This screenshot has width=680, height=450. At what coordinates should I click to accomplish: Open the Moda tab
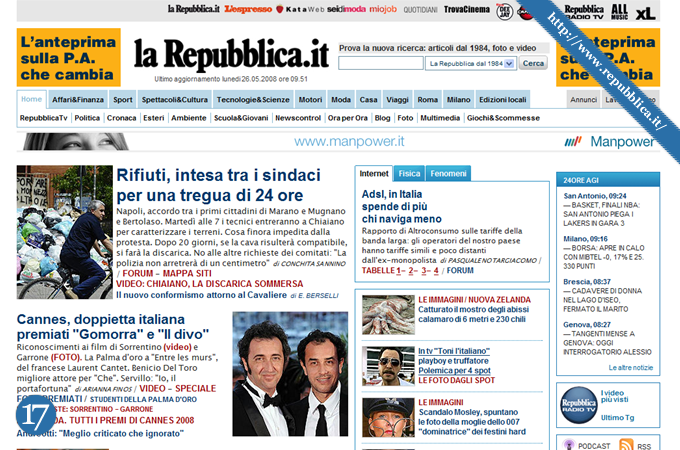tap(341, 100)
